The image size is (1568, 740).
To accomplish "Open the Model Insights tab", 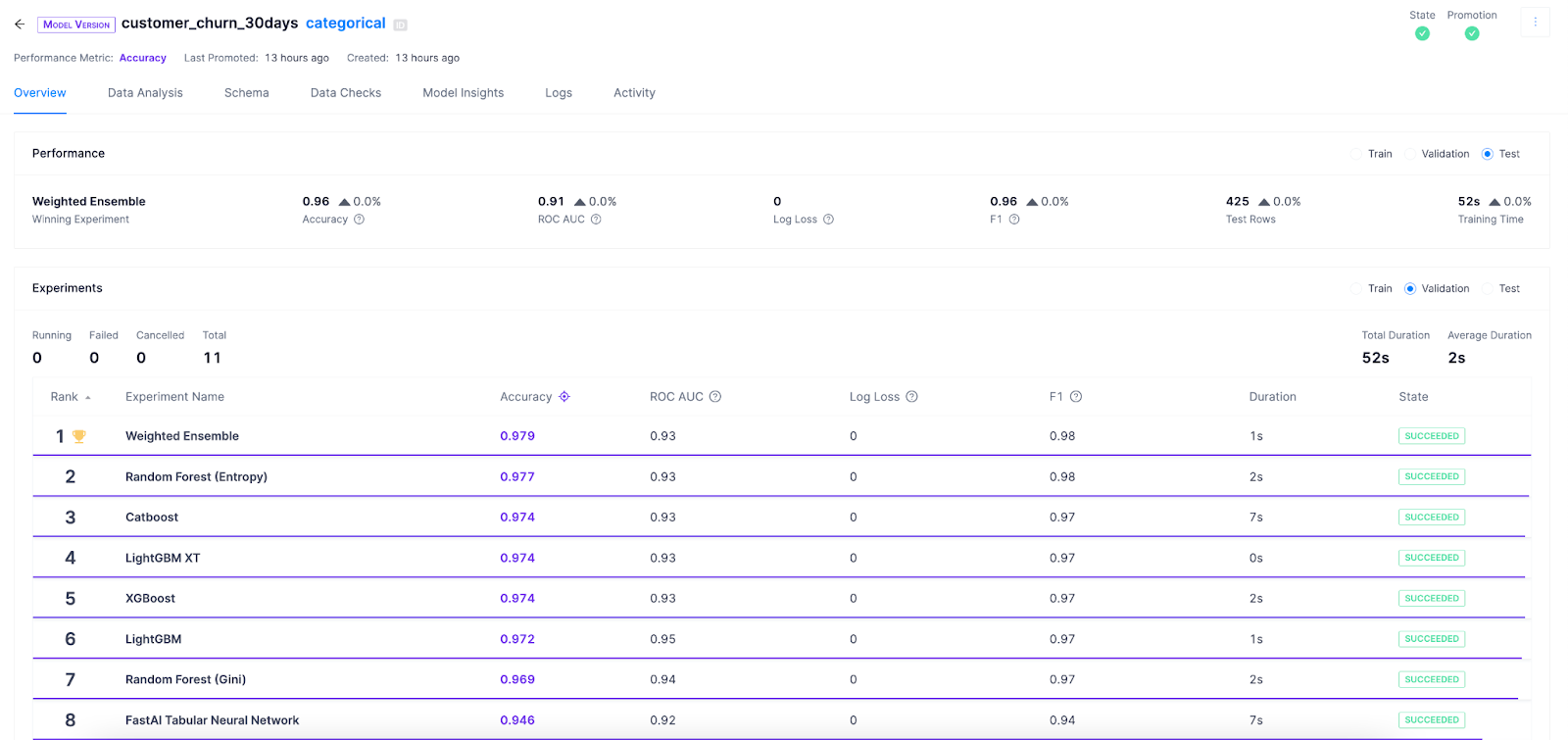I will [463, 93].
